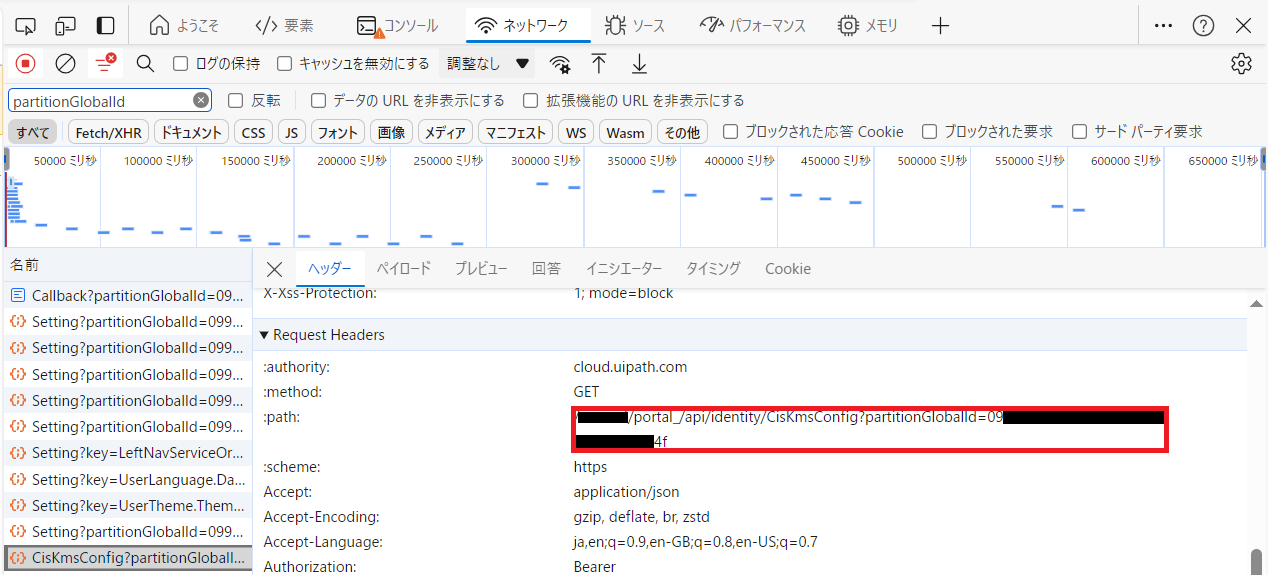Screen dimensions: 1268x575
Task: Open the DevTools more options menu
Action: 1163,26
